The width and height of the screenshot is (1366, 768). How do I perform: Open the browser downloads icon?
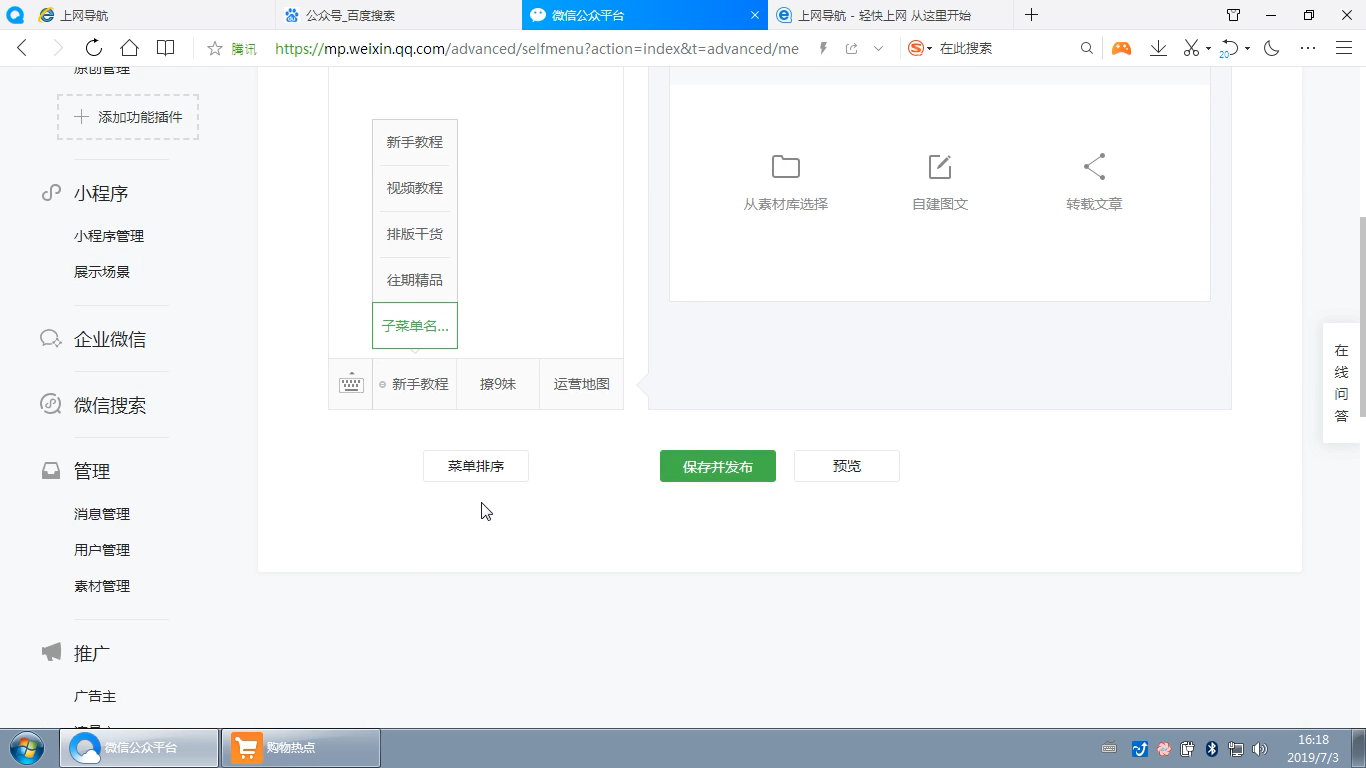(1158, 48)
